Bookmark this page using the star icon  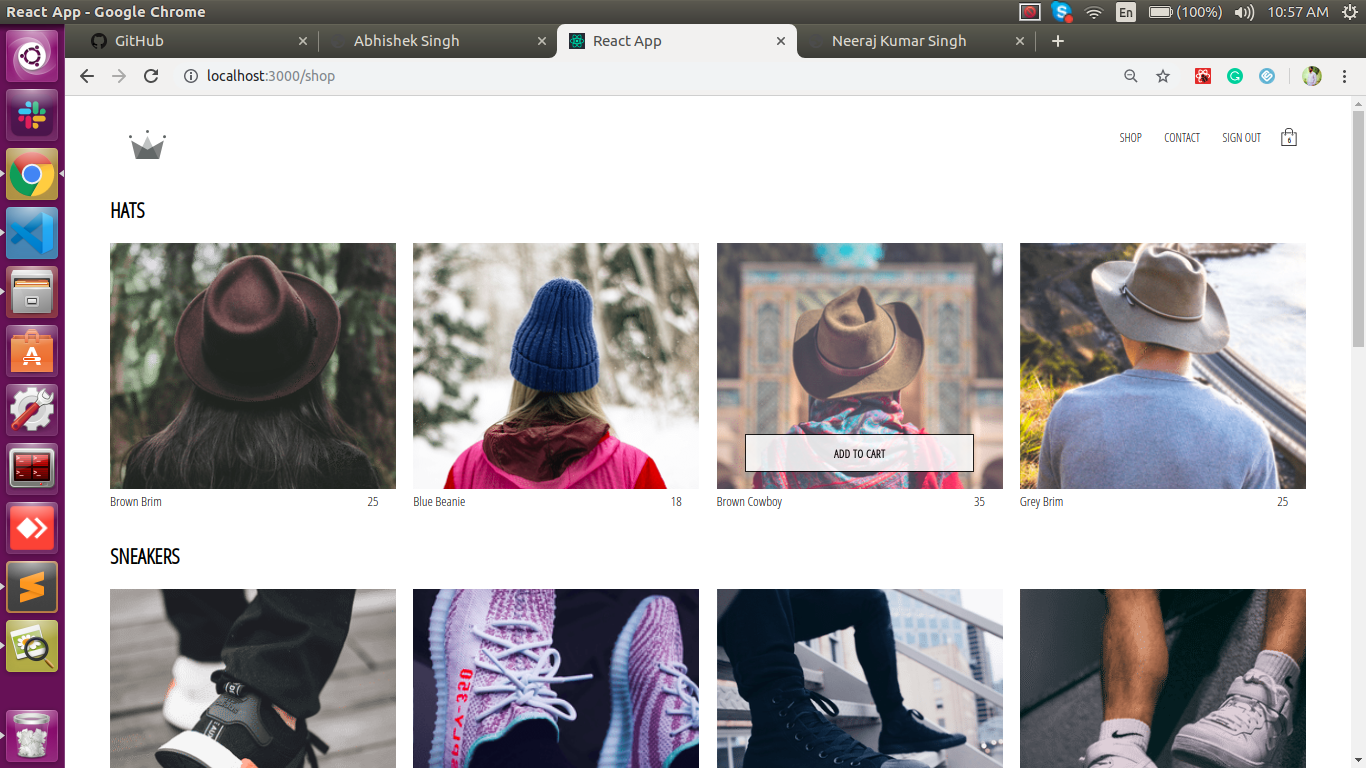click(x=1163, y=76)
